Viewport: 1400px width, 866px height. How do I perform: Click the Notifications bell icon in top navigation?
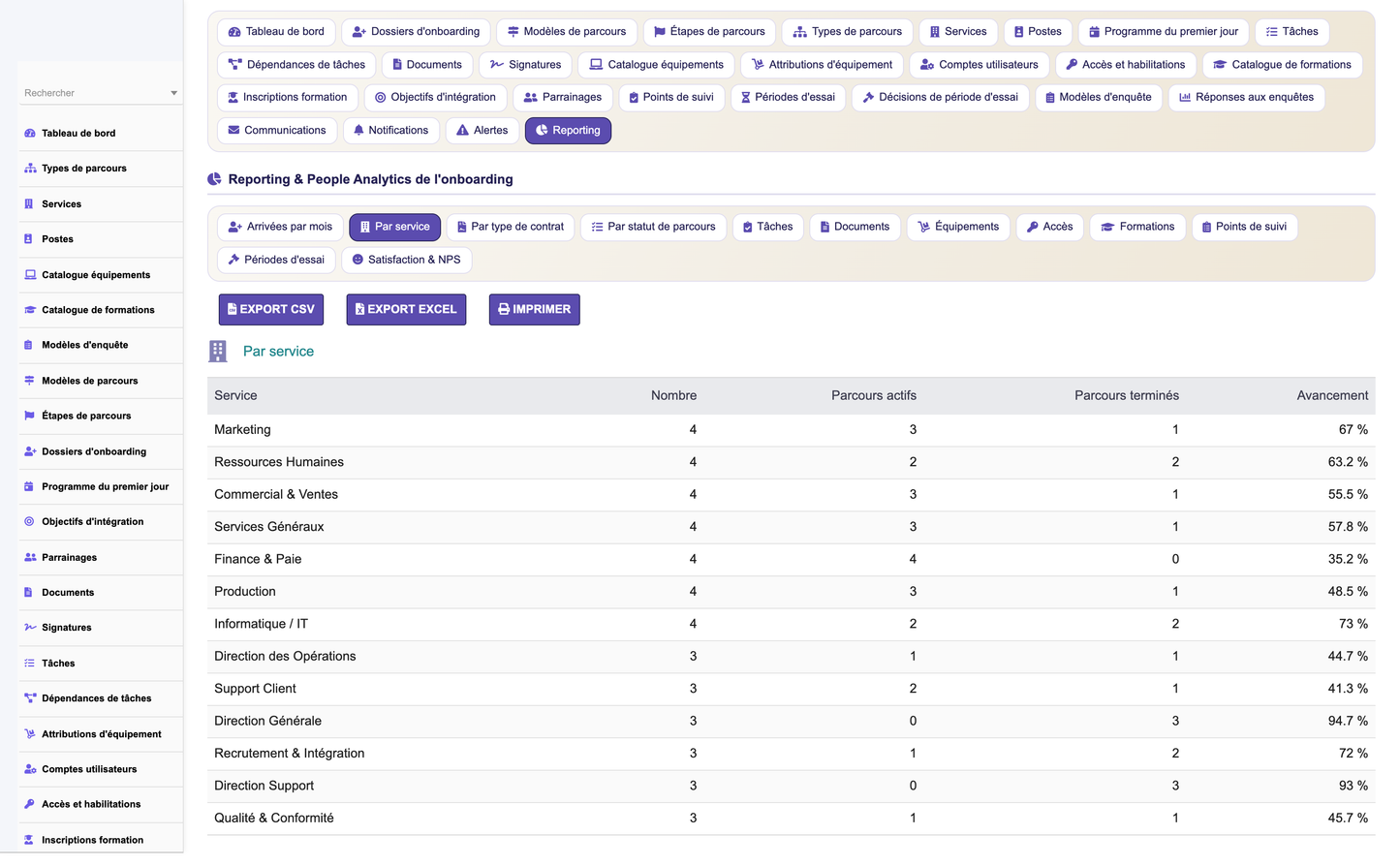(x=358, y=130)
